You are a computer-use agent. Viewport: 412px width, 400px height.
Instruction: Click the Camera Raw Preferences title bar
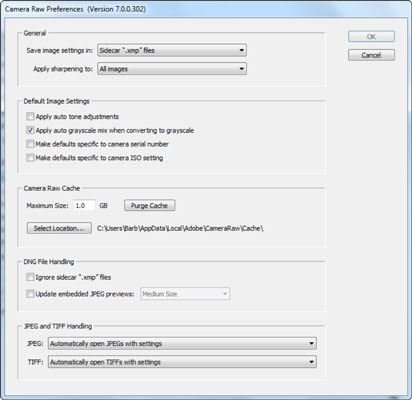pos(206,9)
